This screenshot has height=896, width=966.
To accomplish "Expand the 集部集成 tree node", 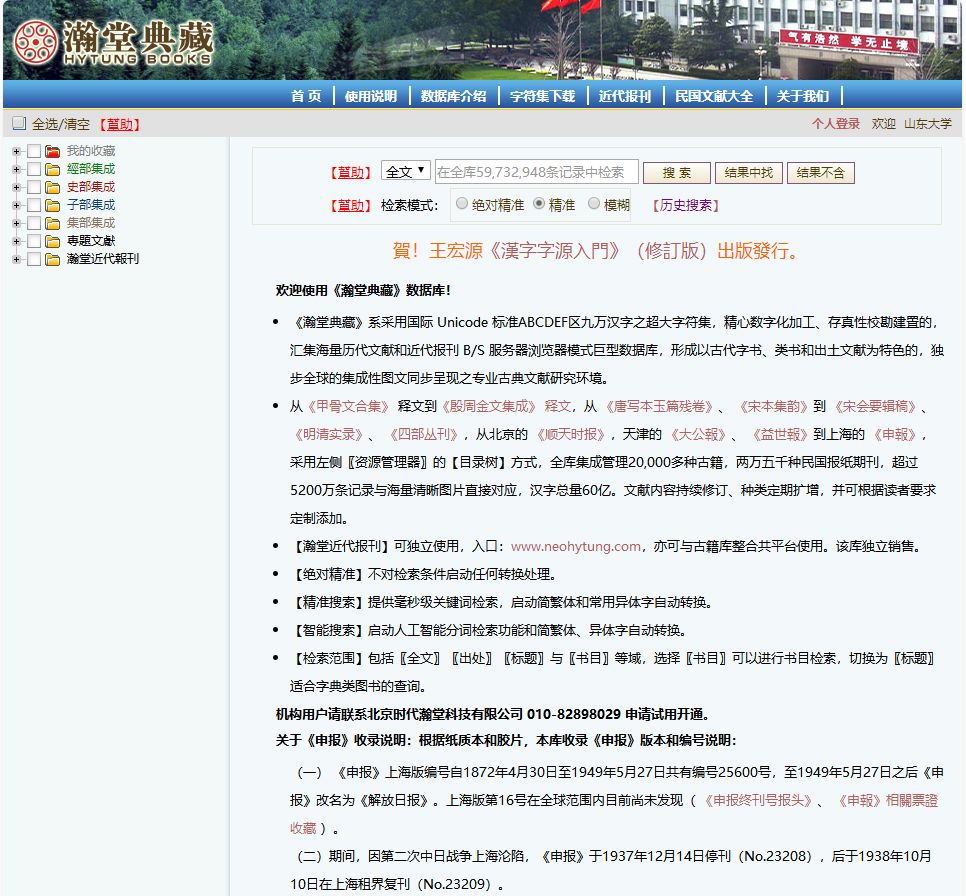I will [17, 223].
